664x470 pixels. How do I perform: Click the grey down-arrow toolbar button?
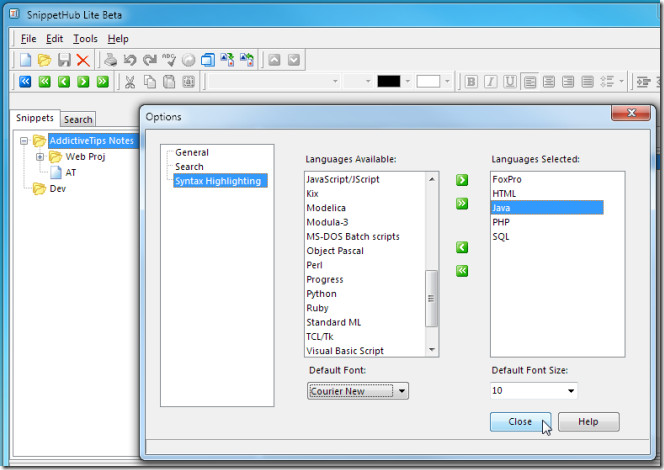click(x=294, y=60)
